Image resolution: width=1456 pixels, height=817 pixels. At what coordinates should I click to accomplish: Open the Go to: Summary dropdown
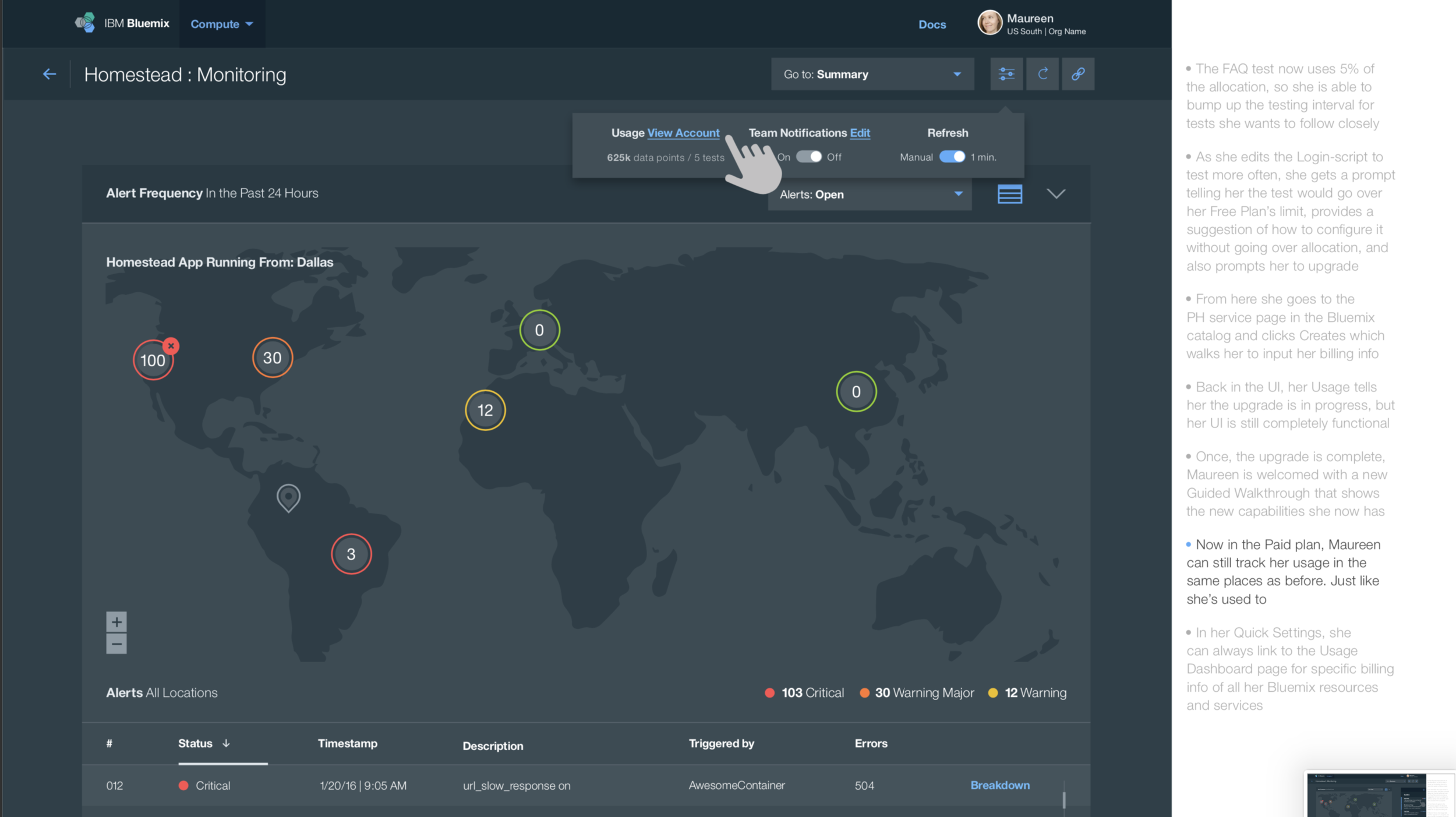pyautogui.click(x=872, y=74)
